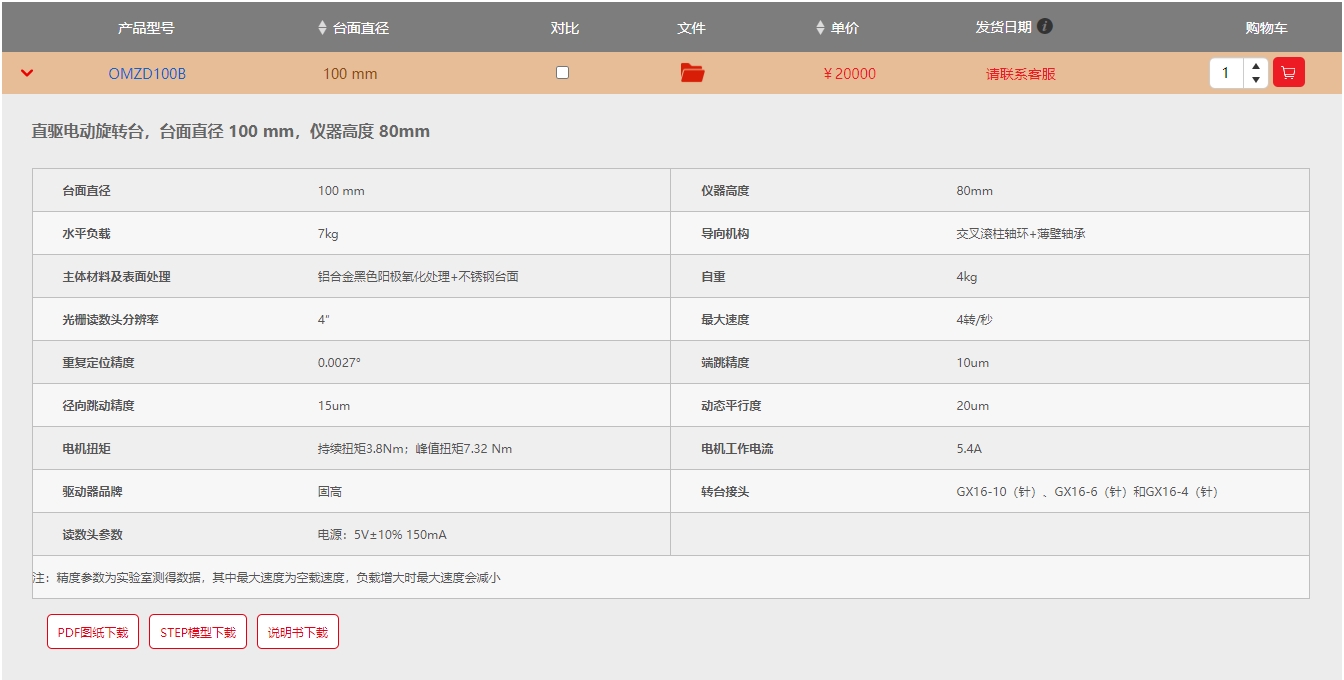Collapse the OMZD100B row details chevron

pyautogui.click(x=27, y=73)
